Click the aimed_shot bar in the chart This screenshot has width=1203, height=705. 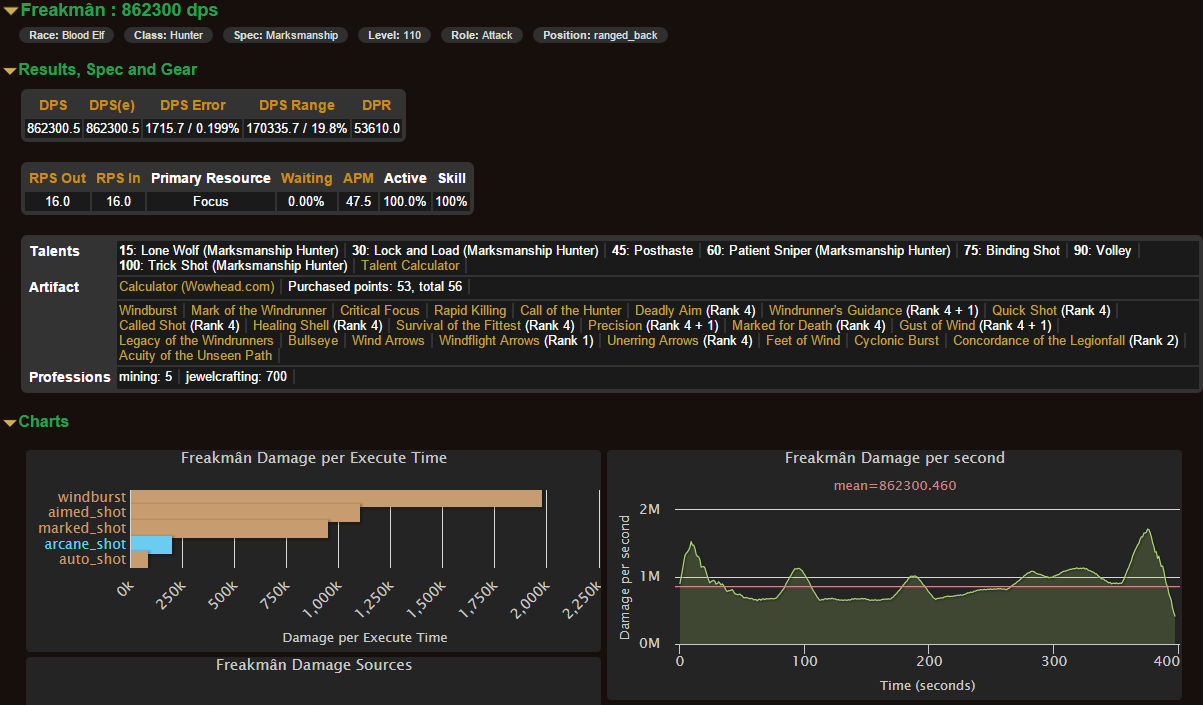245,513
